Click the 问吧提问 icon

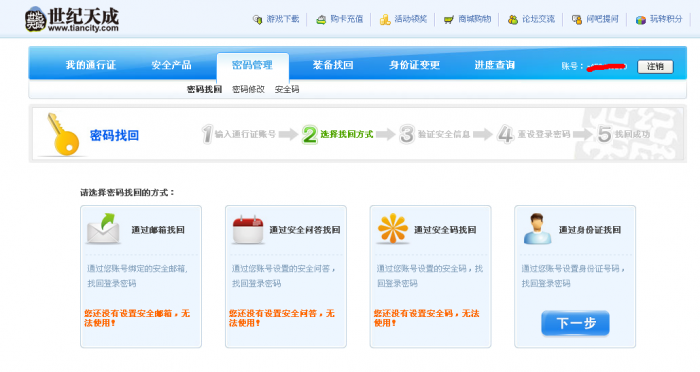click(577, 20)
